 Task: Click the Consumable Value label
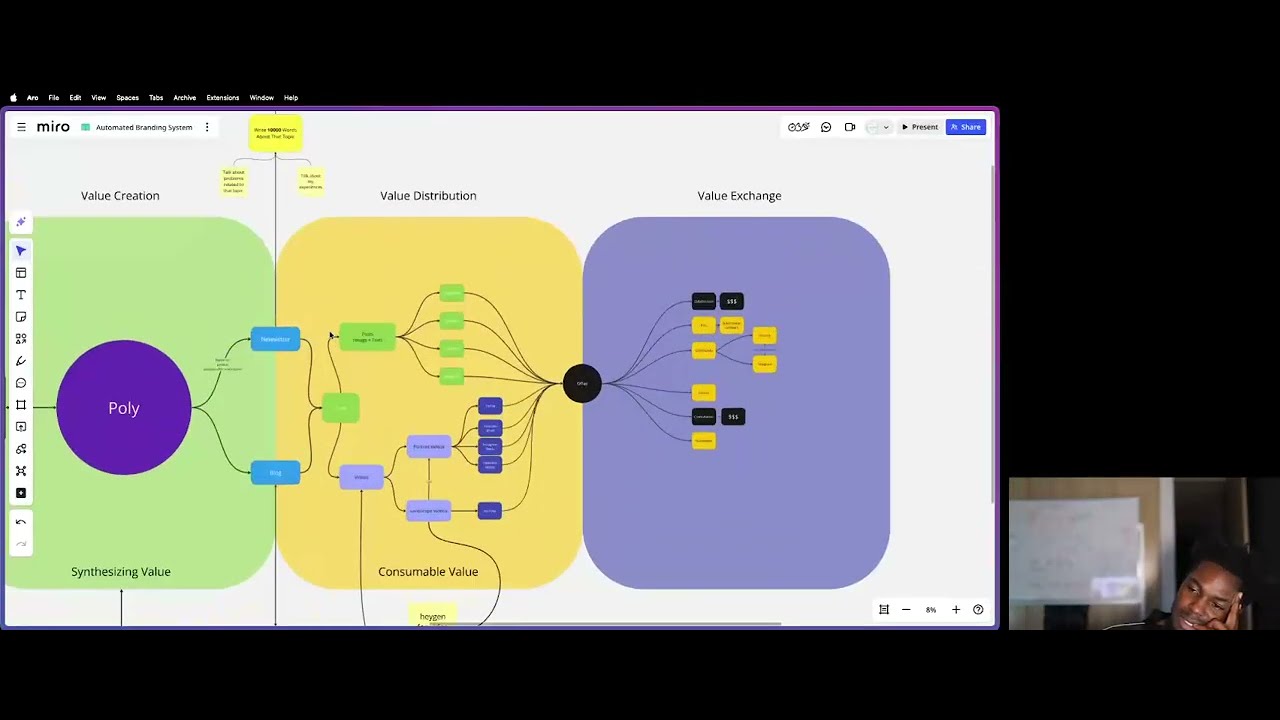pos(428,572)
